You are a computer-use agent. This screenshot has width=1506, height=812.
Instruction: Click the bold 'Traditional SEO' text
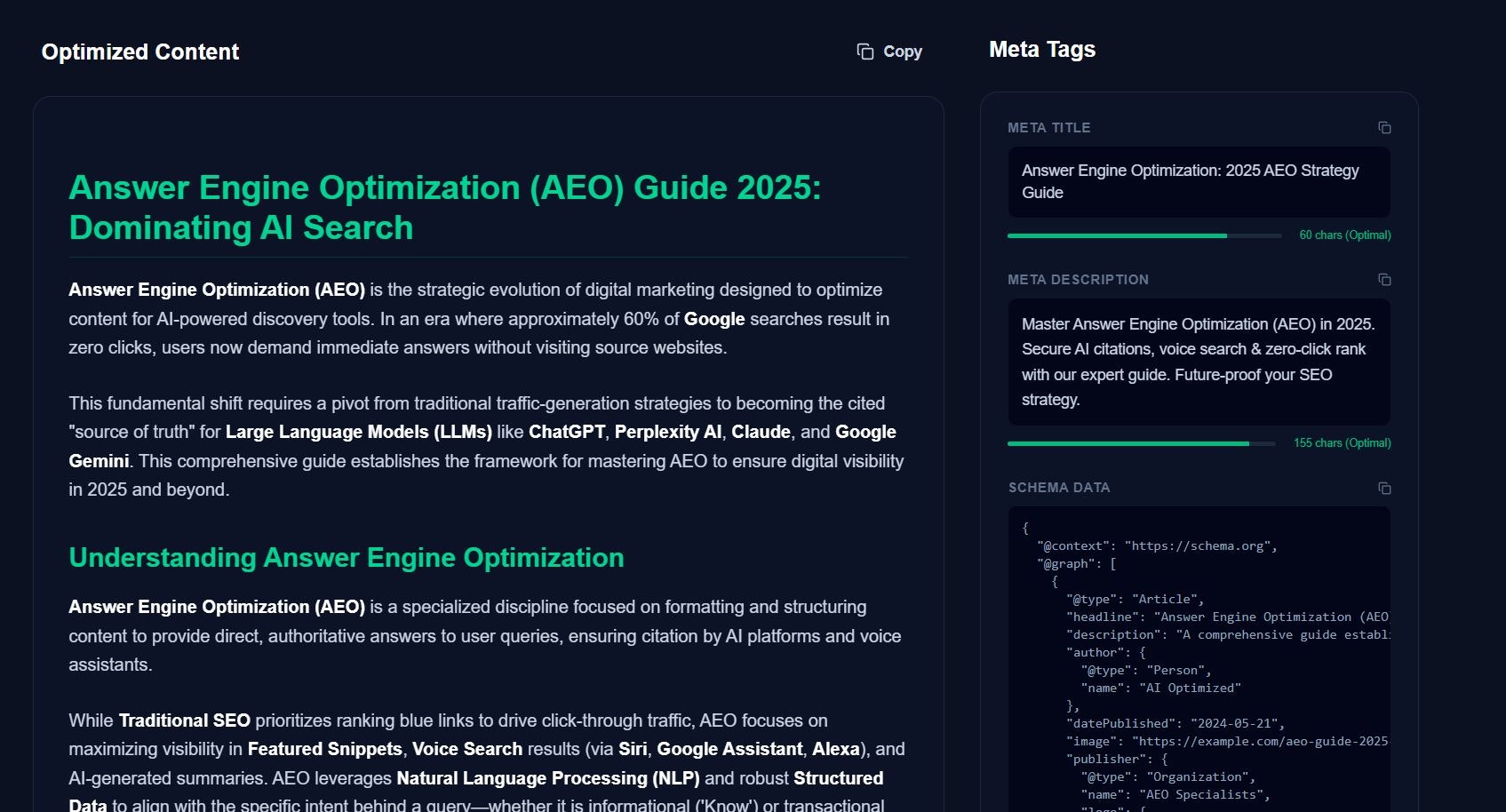(185, 720)
